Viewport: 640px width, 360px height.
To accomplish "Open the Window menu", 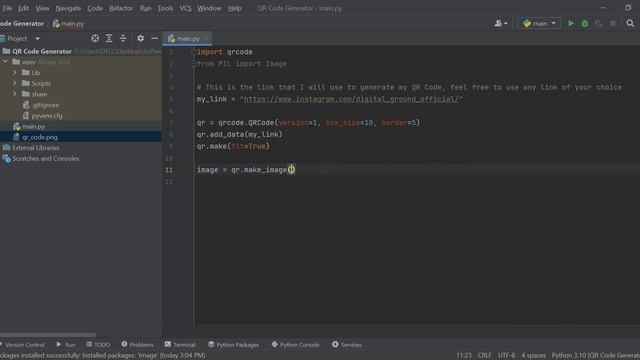I will tap(209, 8).
